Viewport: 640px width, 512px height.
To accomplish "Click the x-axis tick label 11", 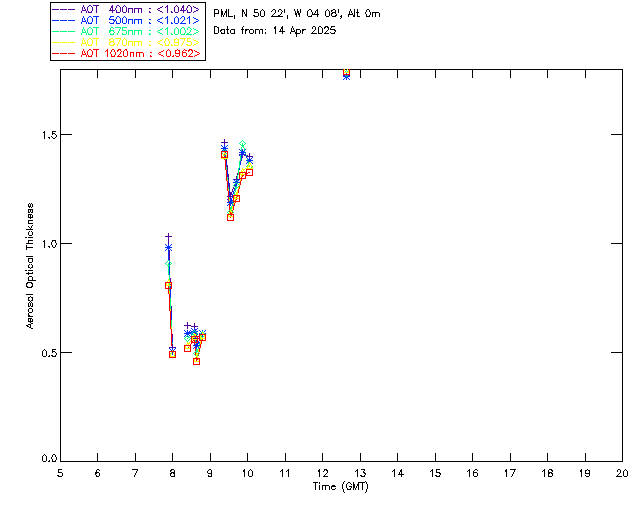I will [x=285, y=473].
